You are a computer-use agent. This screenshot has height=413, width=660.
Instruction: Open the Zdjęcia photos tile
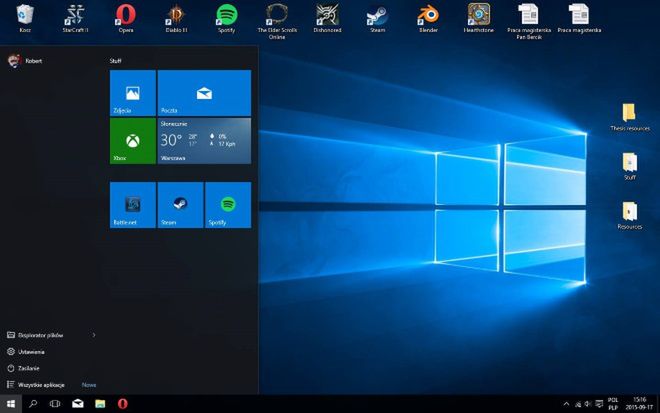click(133, 93)
